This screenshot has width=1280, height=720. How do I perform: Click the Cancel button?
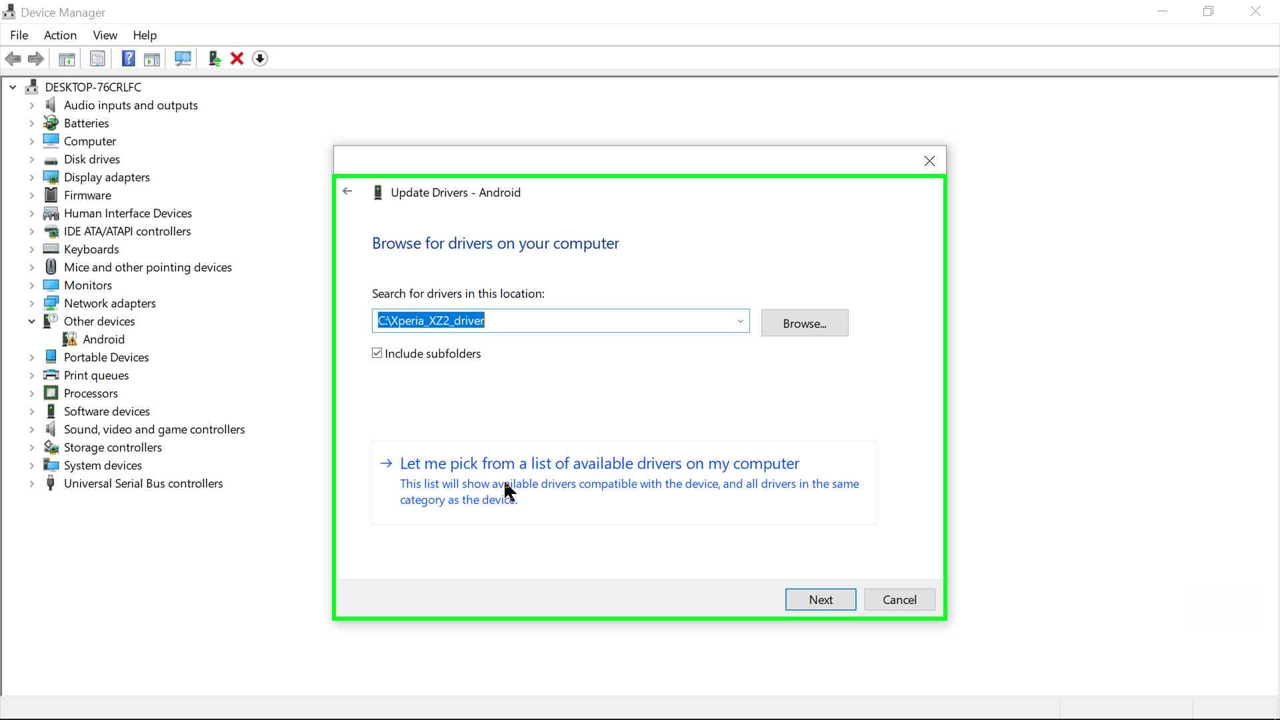point(900,600)
